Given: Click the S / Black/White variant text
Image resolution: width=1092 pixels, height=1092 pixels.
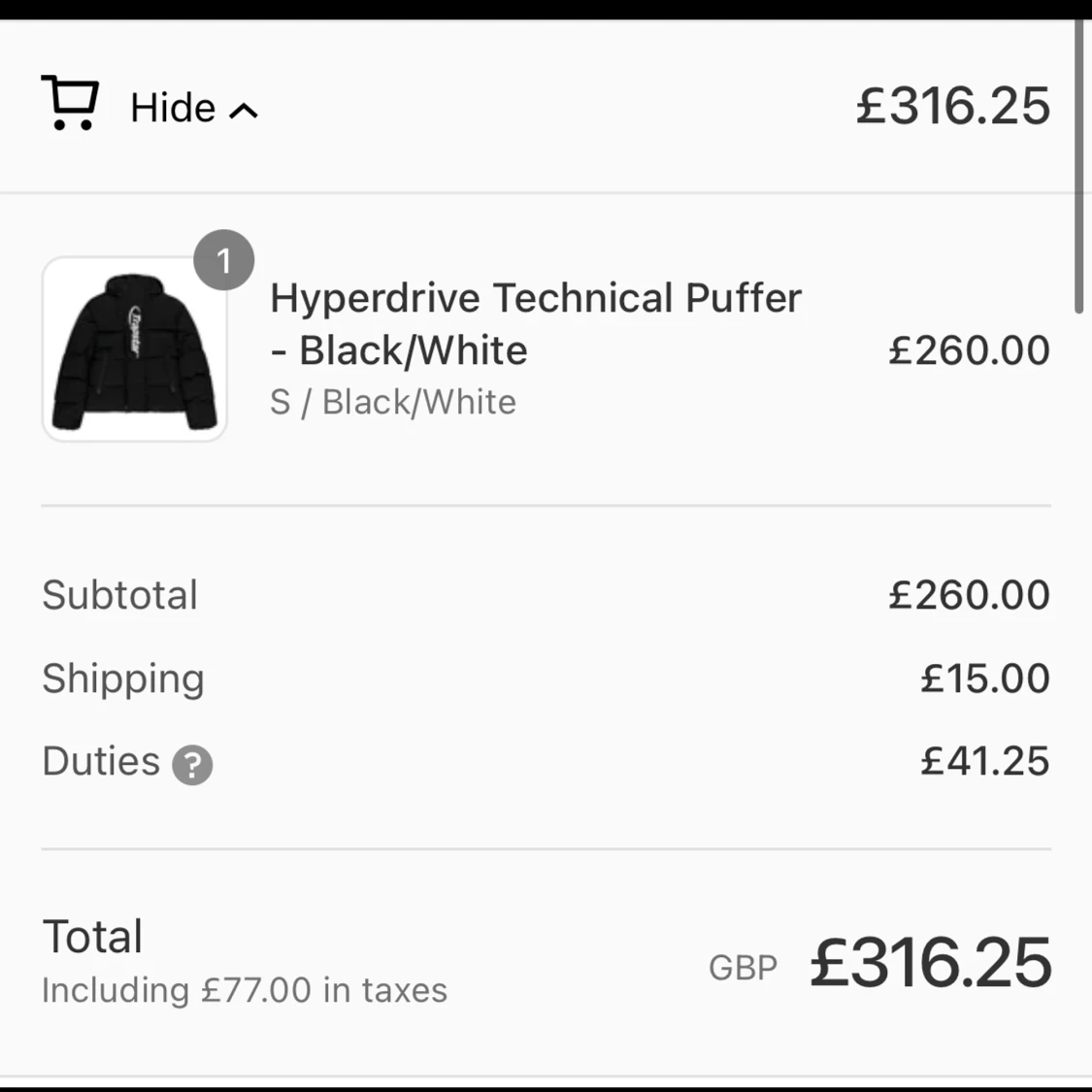Looking at the screenshot, I should pos(393,402).
